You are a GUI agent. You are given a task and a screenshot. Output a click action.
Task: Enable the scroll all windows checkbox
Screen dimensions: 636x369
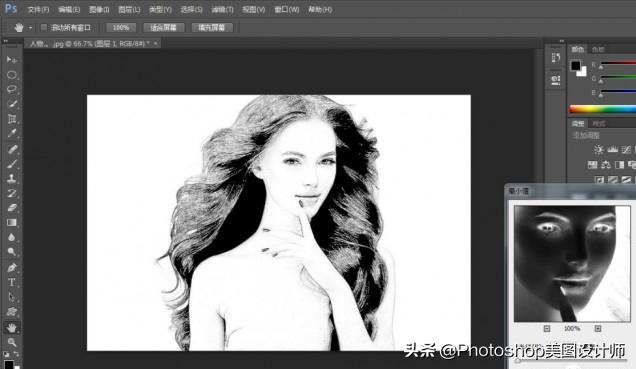coord(44,28)
